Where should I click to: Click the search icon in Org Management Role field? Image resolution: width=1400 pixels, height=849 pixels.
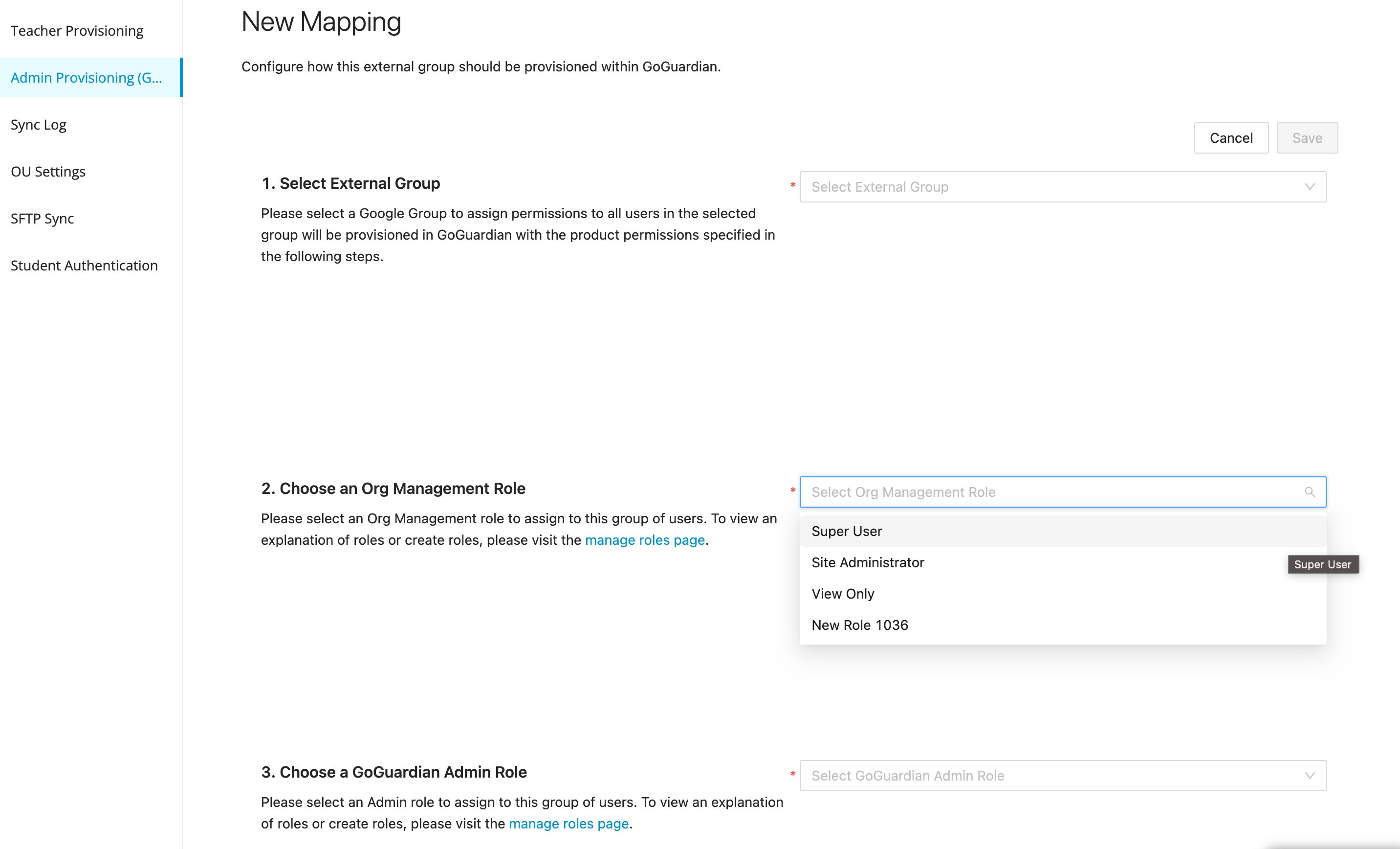[1310, 492]
